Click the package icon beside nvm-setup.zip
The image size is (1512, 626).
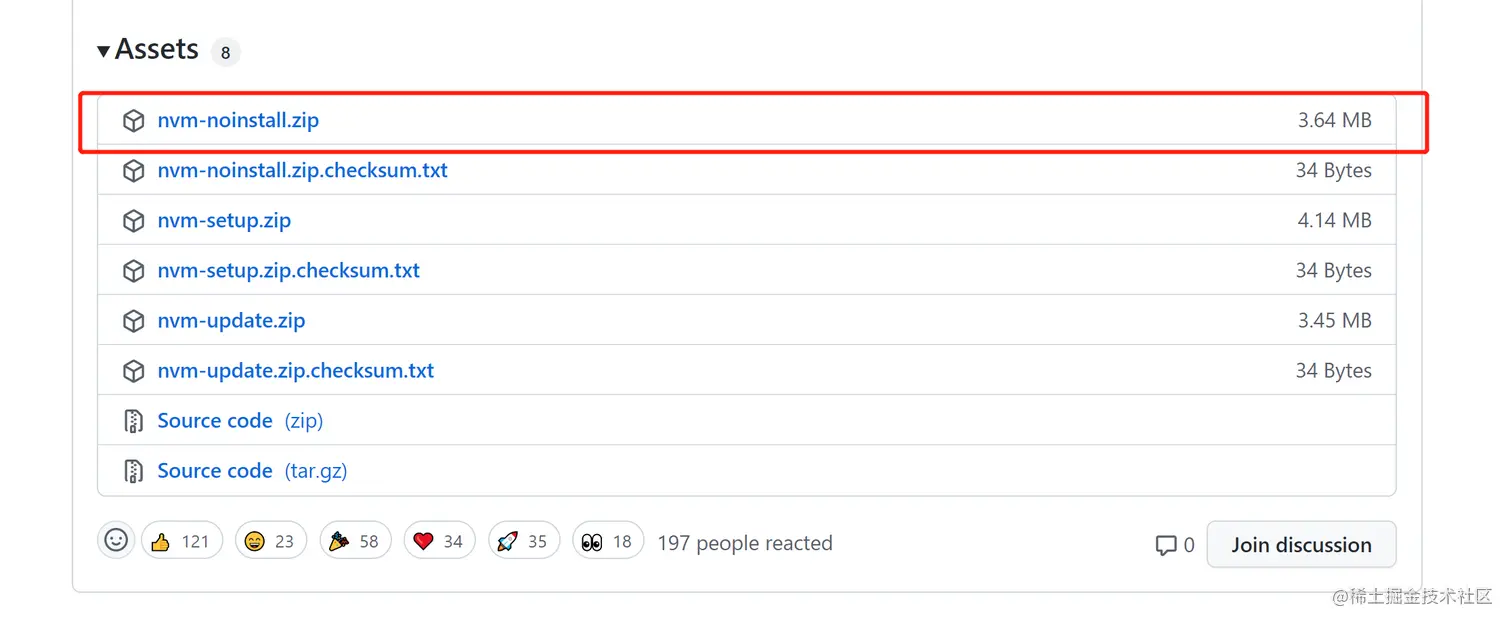(134, 220)
